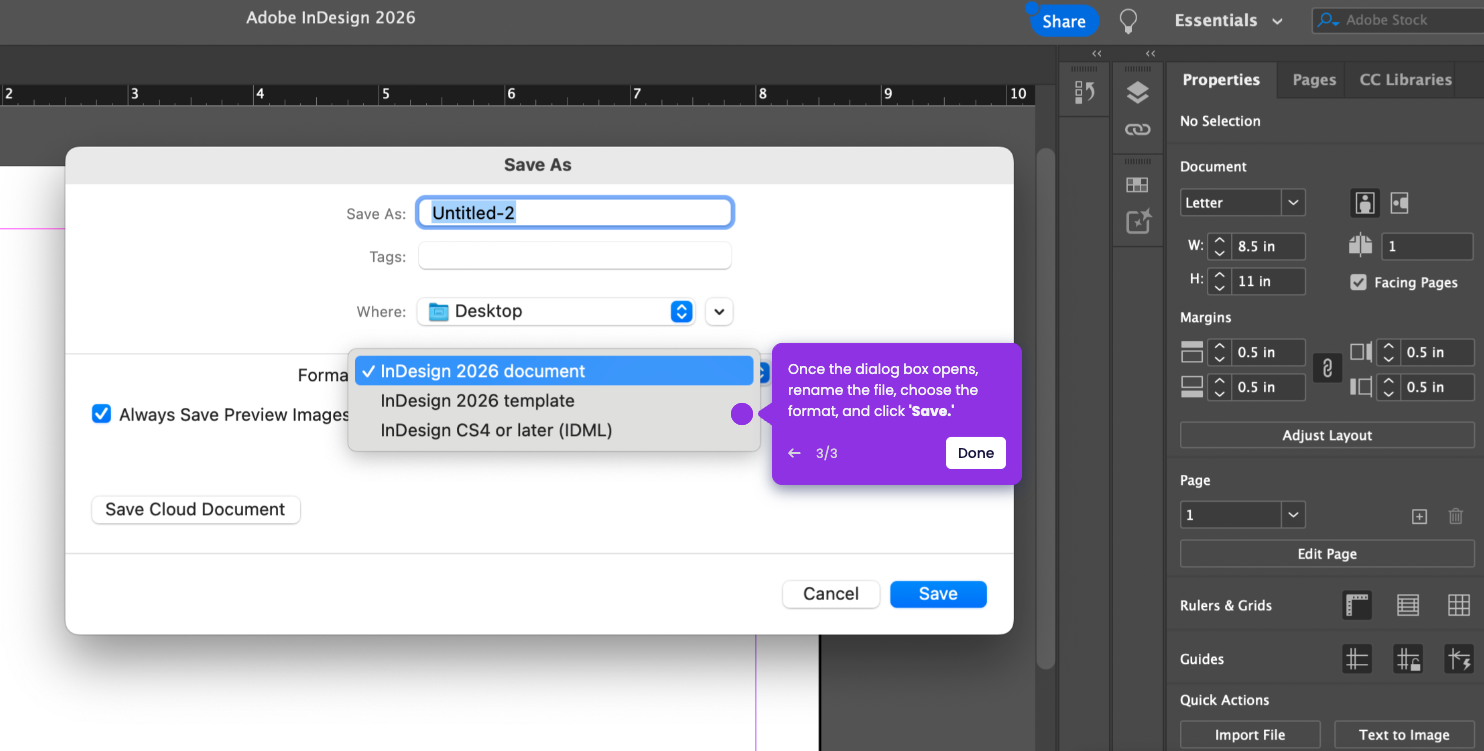Open the Where location popup
The image size is (1484, 751).
pos(556,312)
